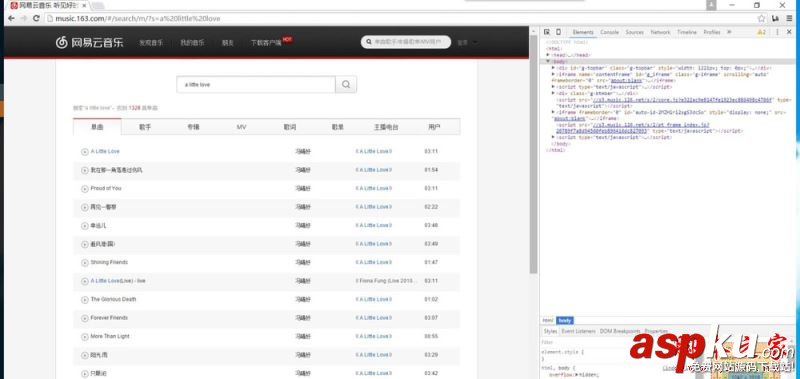
Task: Click the browser forward arrow
Action: tap(24, 18)
